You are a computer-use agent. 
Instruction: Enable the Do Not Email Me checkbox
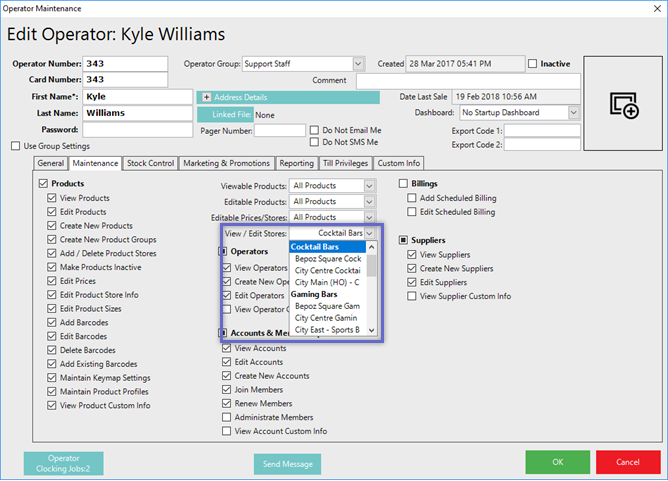tap(315, 130)
